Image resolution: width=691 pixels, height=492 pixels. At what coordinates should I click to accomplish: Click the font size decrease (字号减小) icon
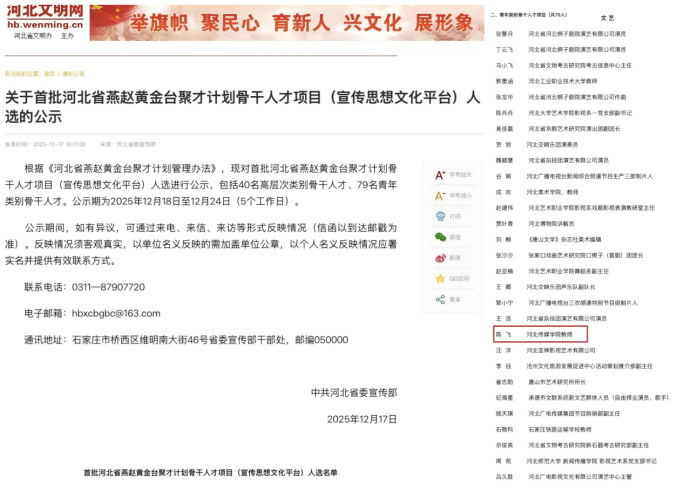[x=439, y=195]
